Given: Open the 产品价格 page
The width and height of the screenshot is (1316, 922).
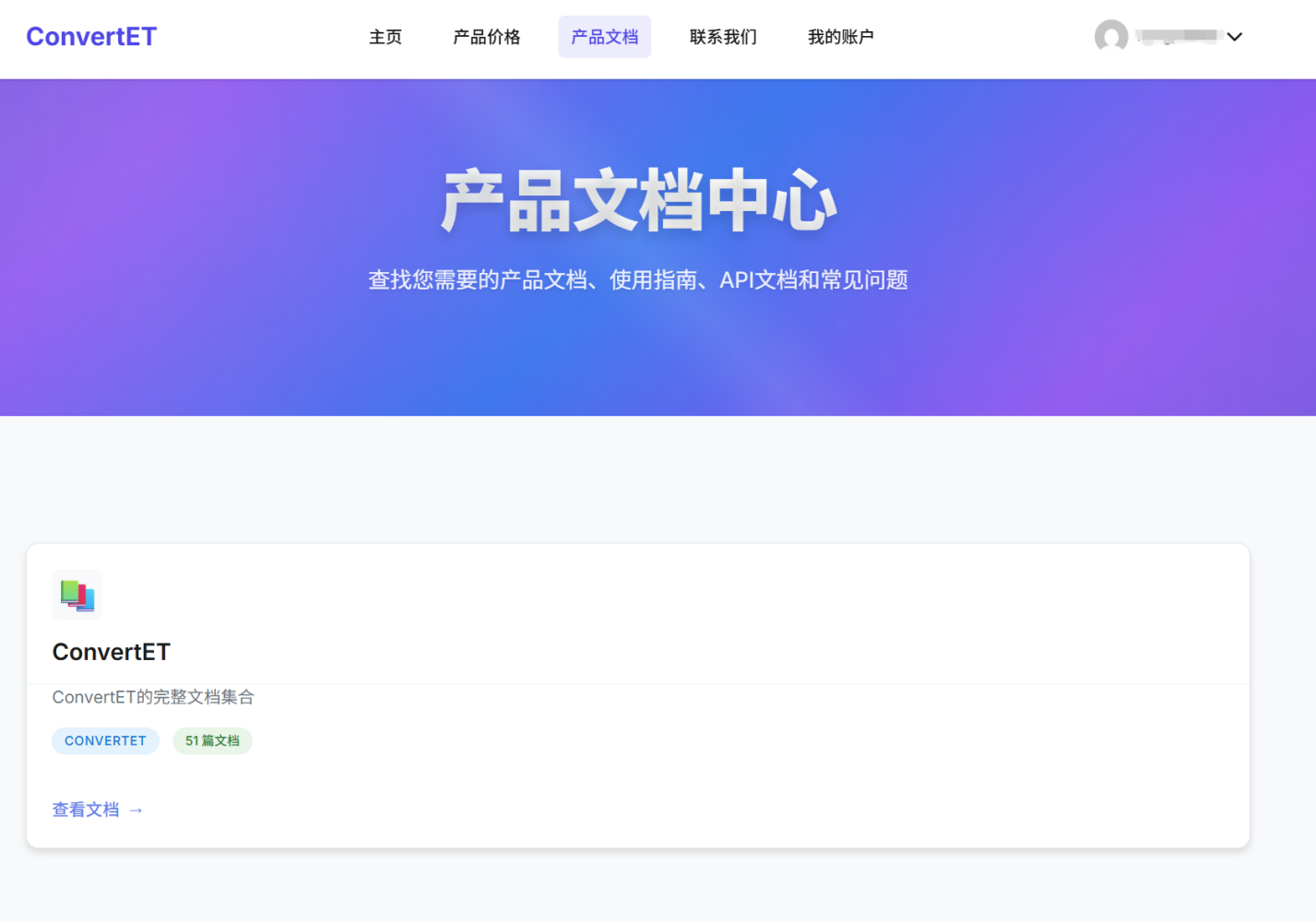Looking at the screenshot, I should point(486,37).
